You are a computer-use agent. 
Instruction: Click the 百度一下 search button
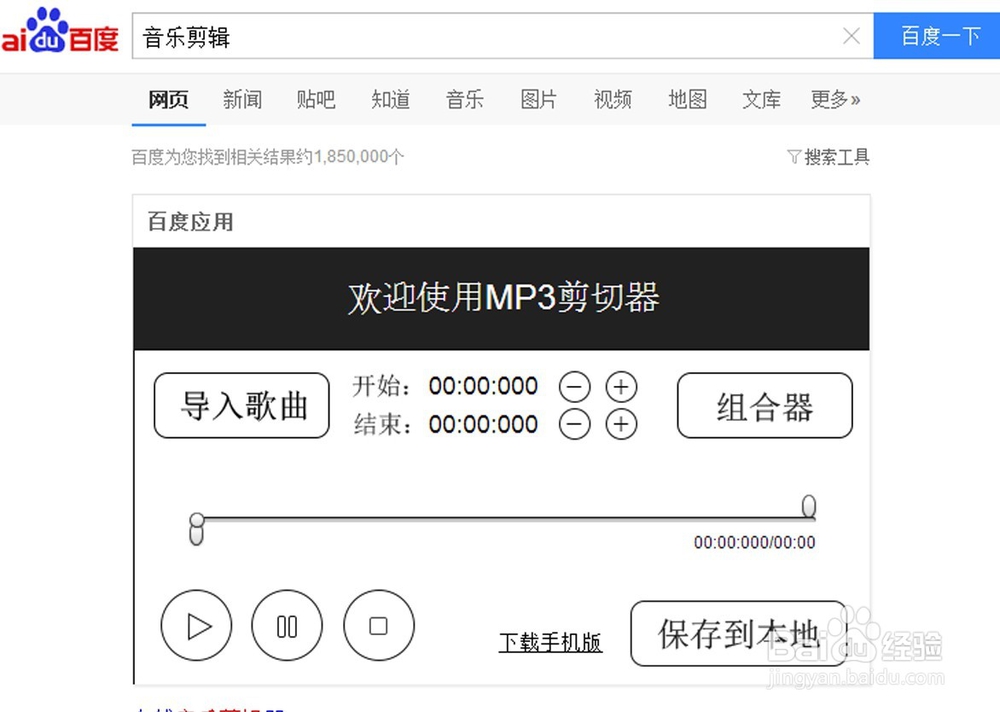[x=937, y=36]
